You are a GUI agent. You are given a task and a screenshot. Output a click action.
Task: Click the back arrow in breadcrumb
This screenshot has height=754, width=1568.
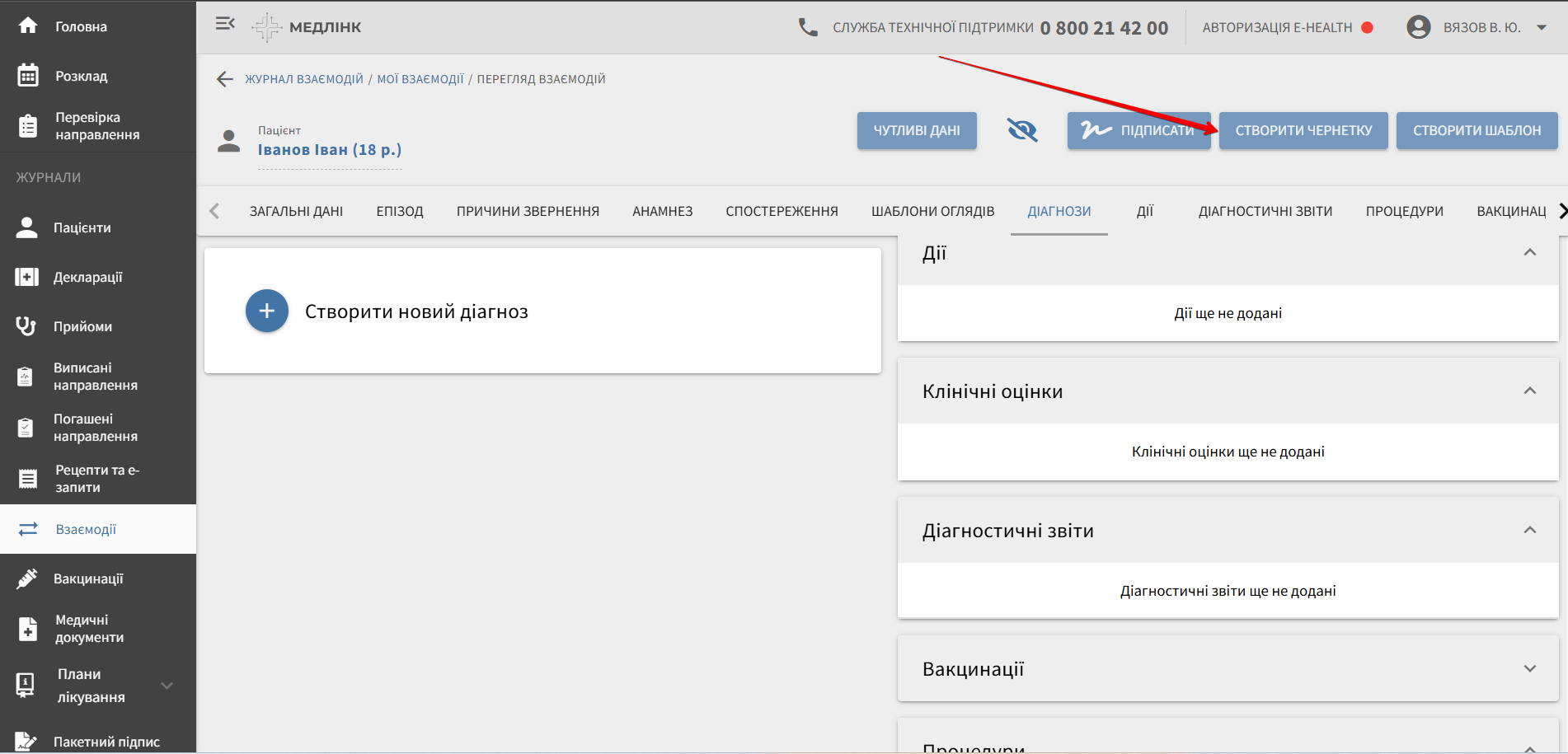pyautogui.click(x=225, y=79)
